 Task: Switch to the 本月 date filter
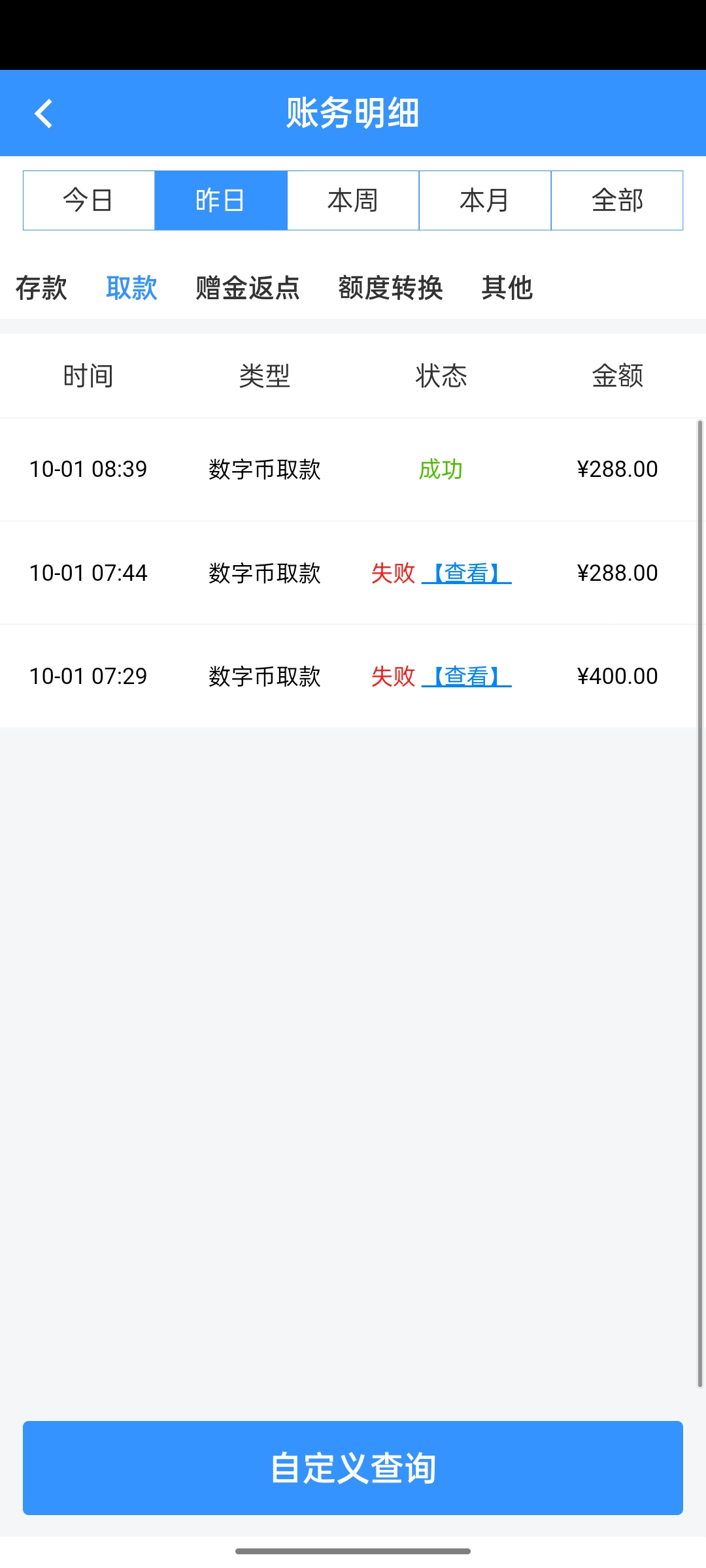pyautogui.click(x=484, y=201)
